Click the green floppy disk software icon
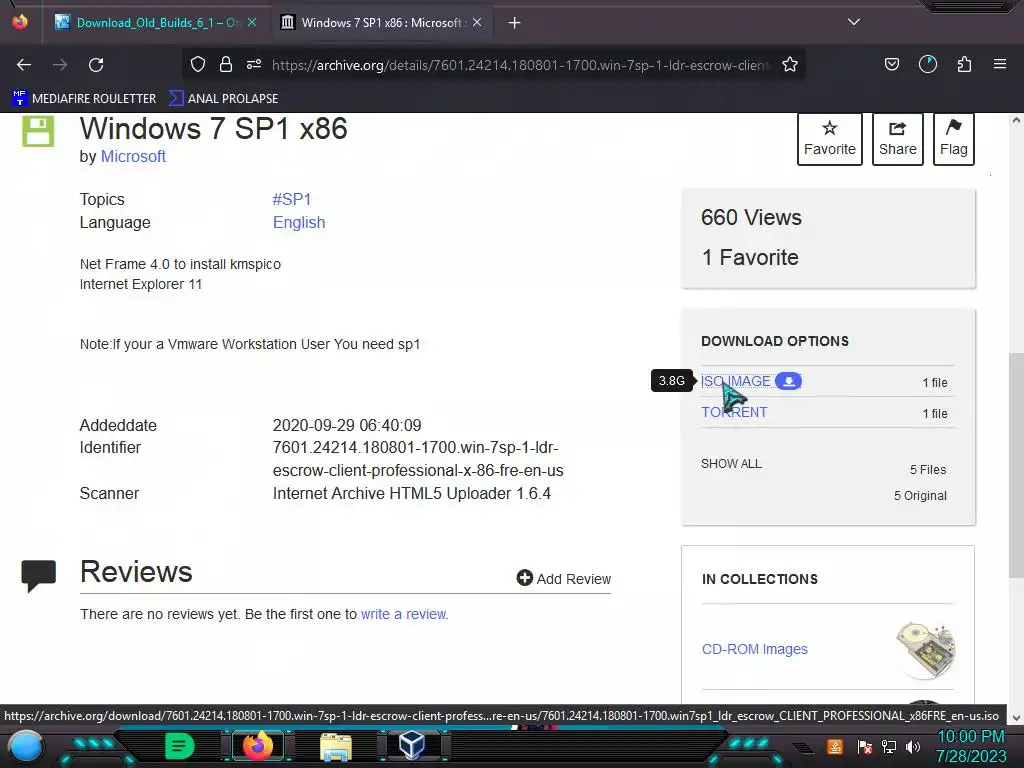The width and height of the screenshot is (1024, 768). (38, 131)
